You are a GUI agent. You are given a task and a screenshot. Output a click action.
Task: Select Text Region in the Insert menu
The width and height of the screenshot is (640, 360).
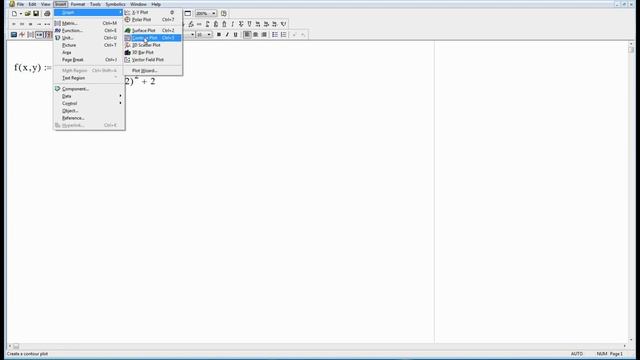pos(89,78)
